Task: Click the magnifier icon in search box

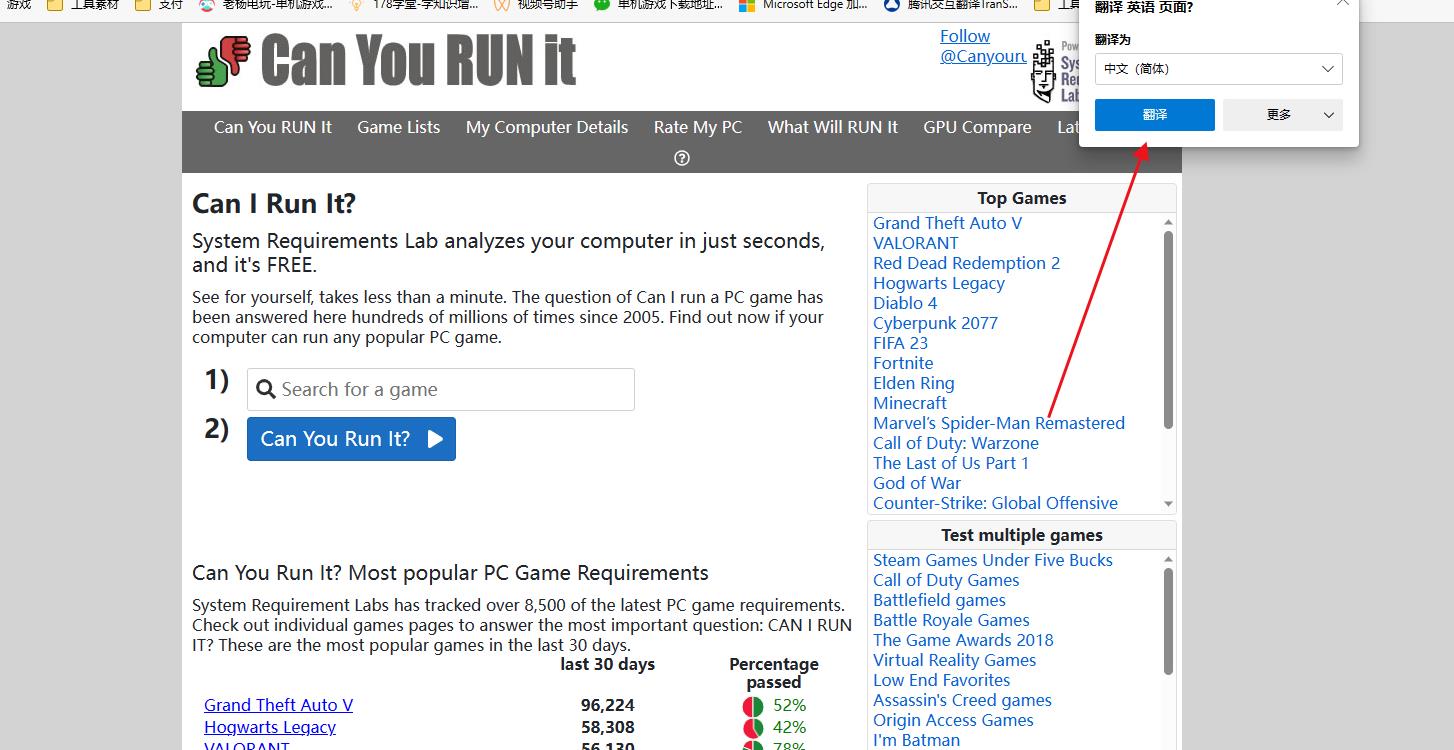Action: (265, 390)
